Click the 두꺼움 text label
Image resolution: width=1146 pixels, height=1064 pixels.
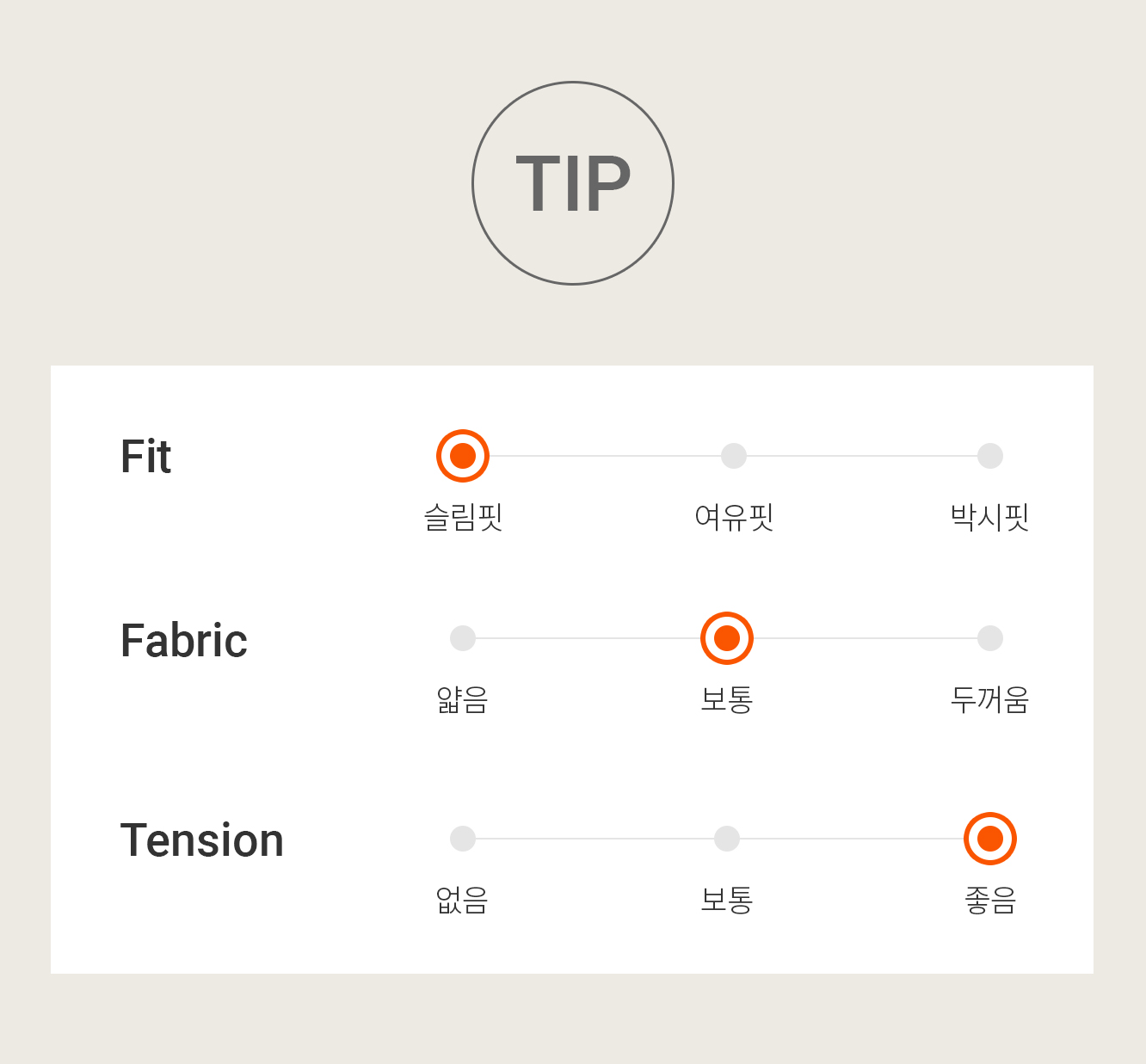click(x=990, y=699)
